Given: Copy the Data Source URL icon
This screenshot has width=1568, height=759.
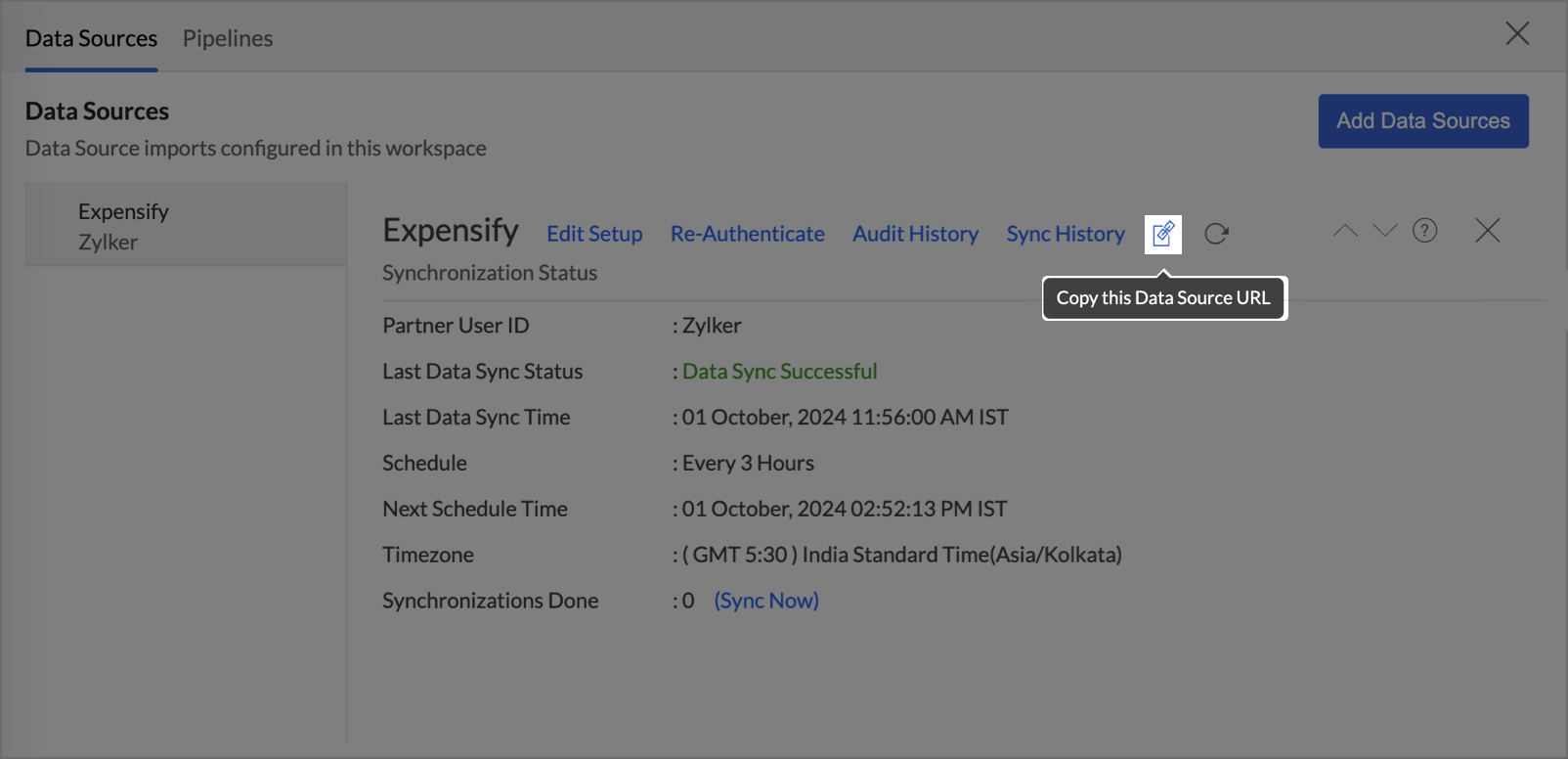Looking at the screenshot, I should click(x=1162, y=235).
